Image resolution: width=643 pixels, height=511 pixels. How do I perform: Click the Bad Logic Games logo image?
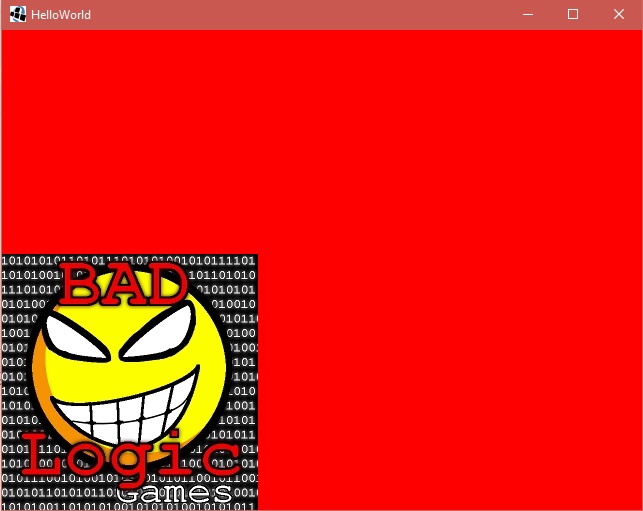(130, 382)
